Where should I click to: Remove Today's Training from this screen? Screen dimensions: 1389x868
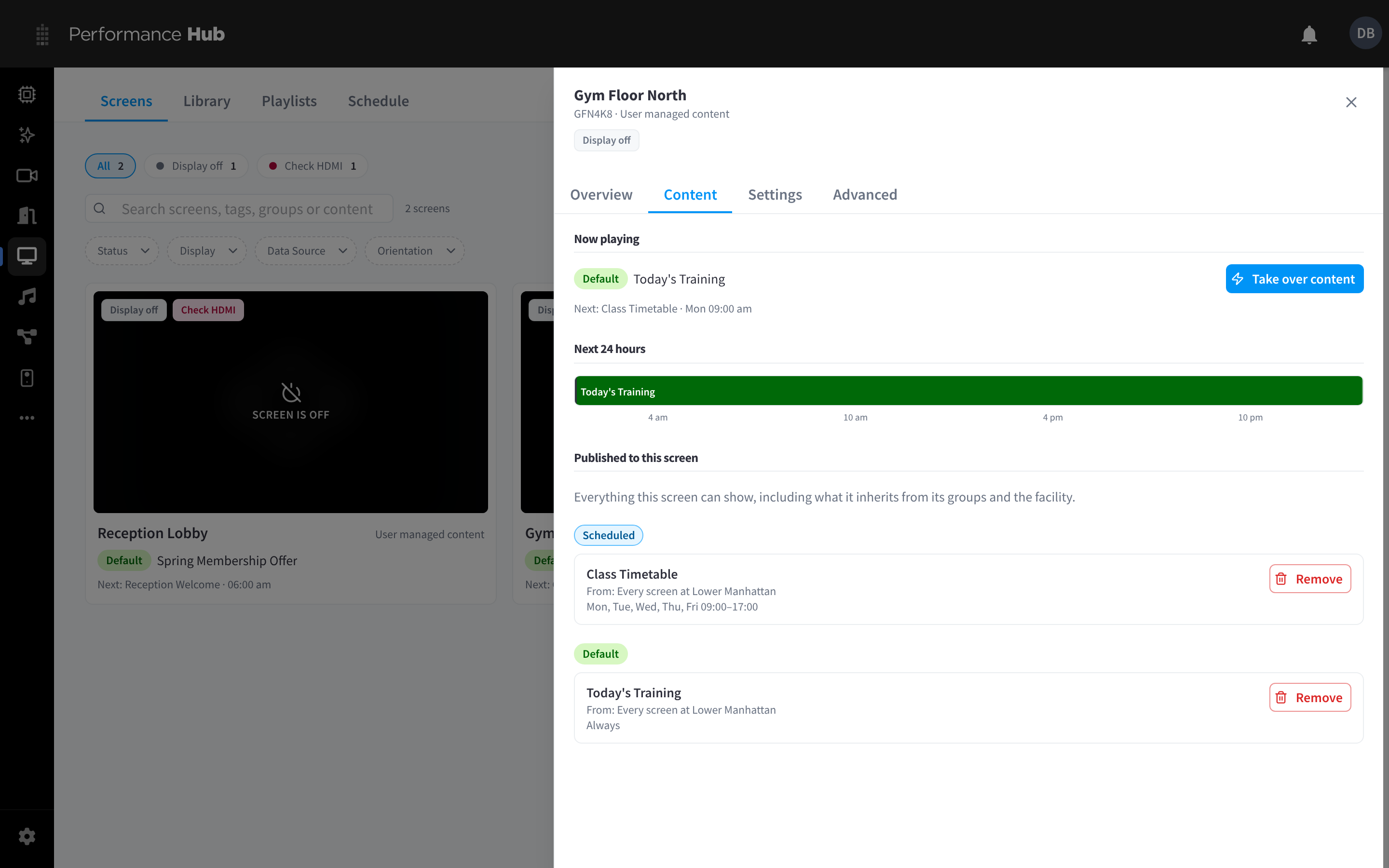pyautogui.click(x=1310, y=697)
